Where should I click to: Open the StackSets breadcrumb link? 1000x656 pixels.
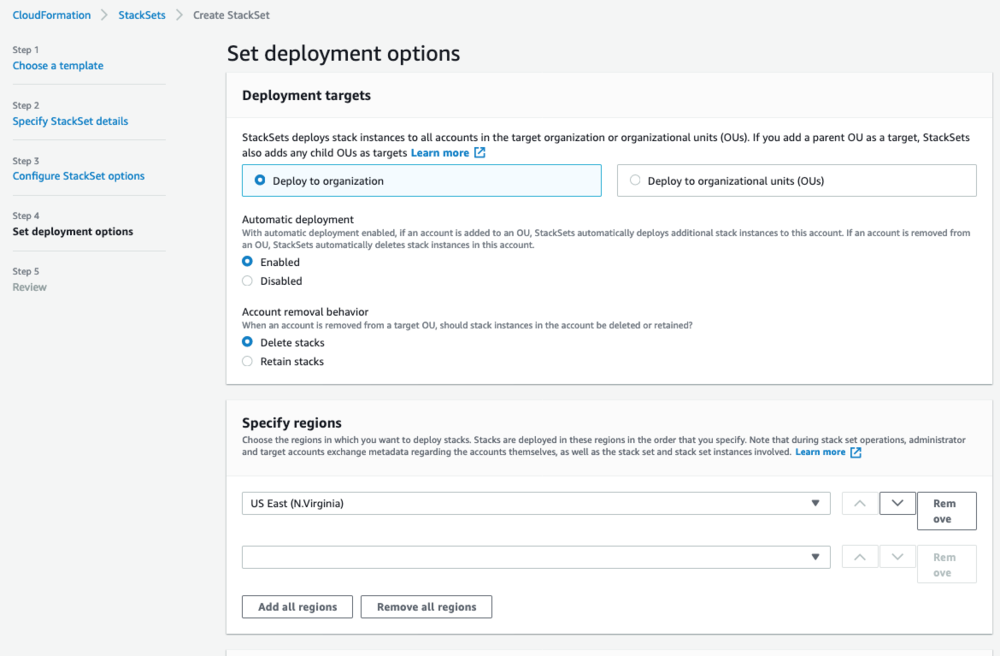pos(141,14)
